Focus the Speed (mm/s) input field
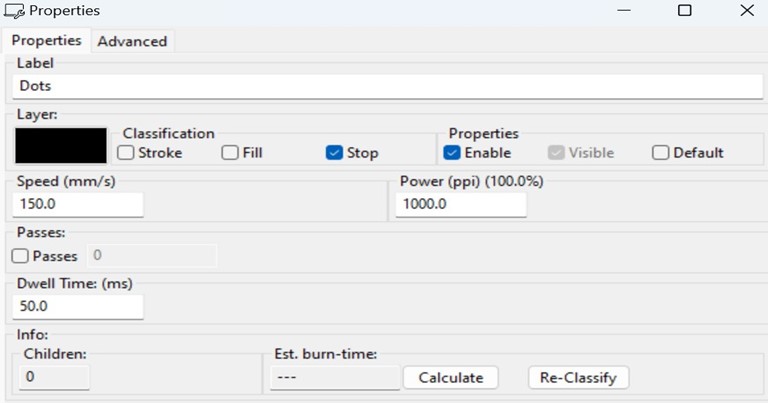Screen dimensions: 768x403 [x=79, y=204]
